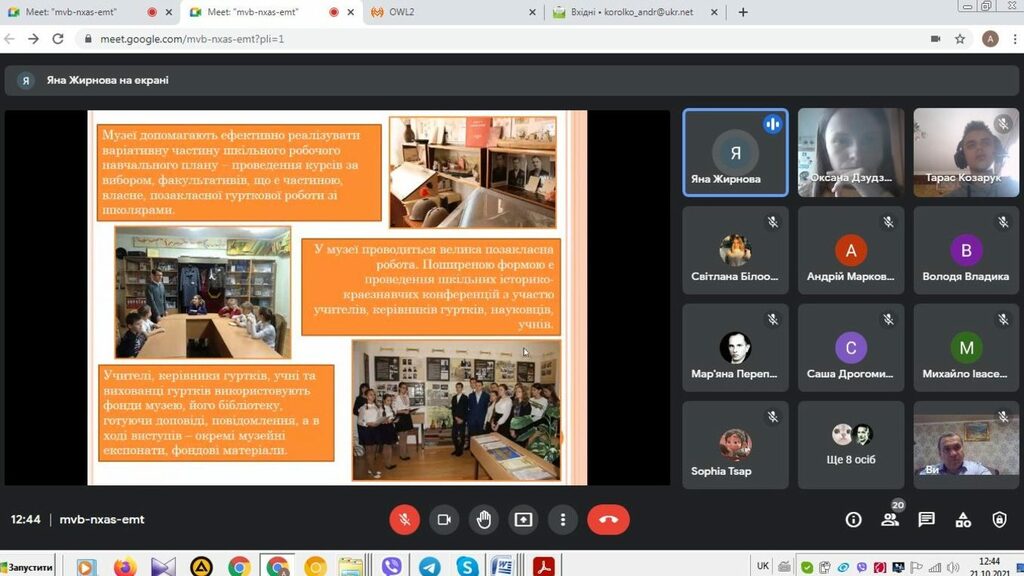Viewport: 1024px width, 576px height.
Task: Unmute the microphone in the call bar
Action: [x=404, y=520]
